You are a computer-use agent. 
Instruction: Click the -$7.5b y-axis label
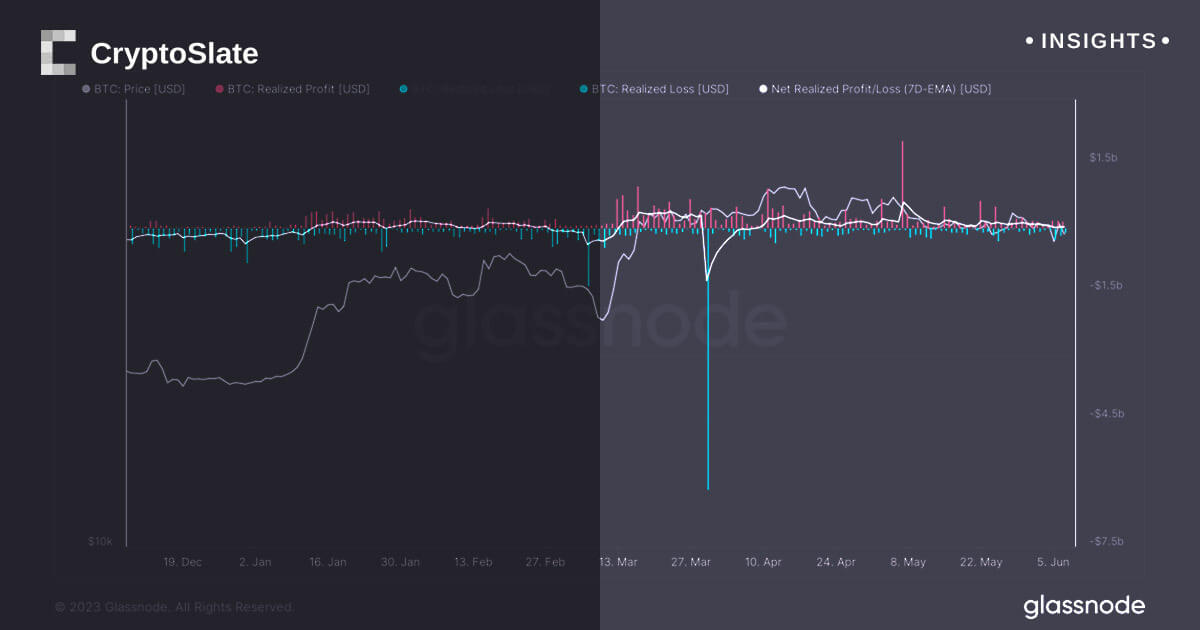pos(1106,541)
